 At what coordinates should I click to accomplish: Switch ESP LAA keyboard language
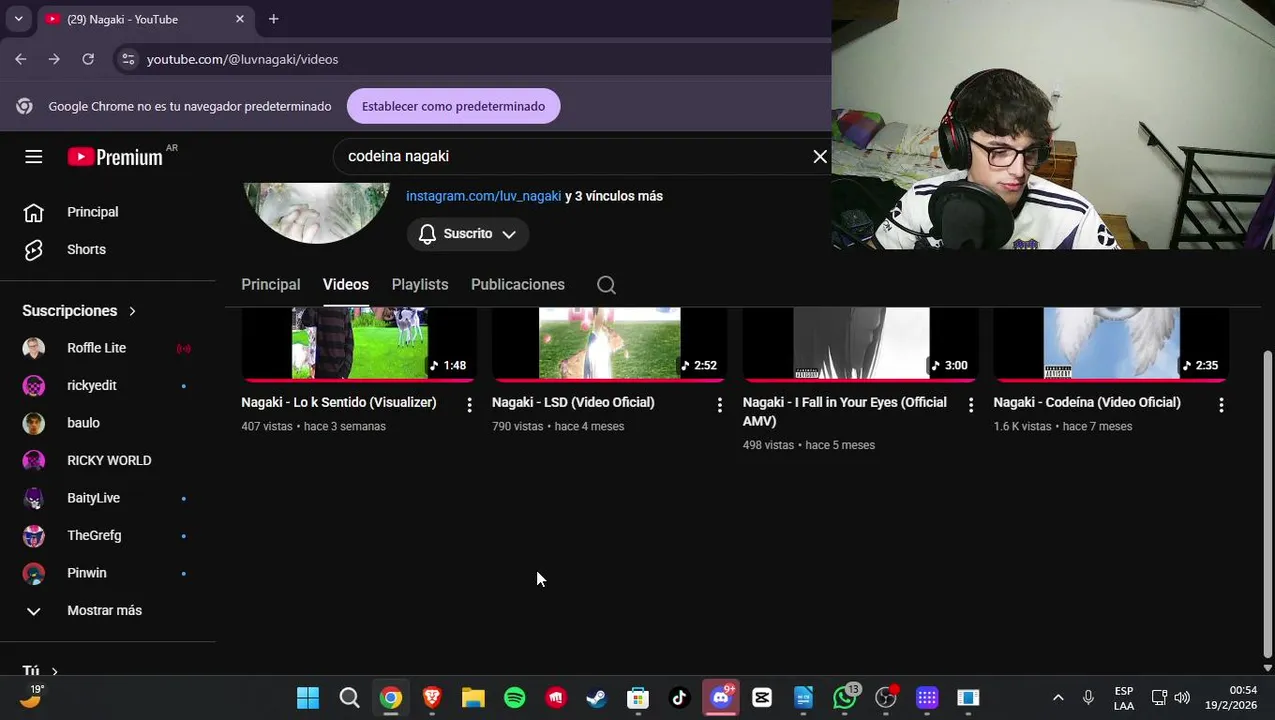click(x=1124, y=698)
